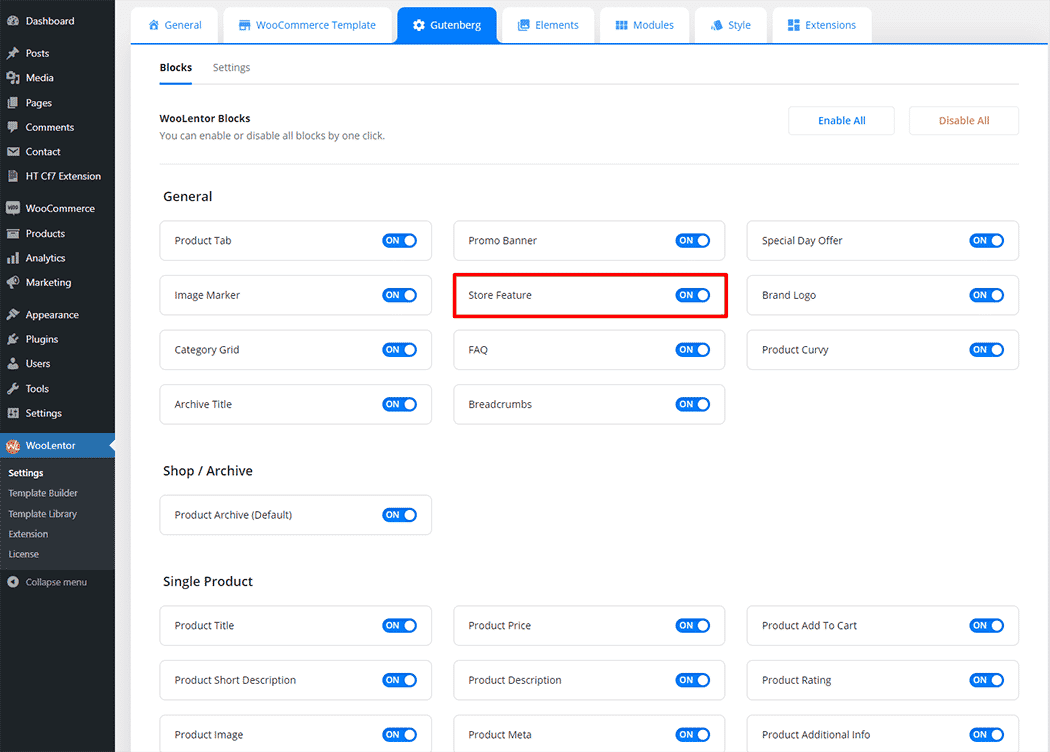Open Template Library submenu link
This screenshot has height=752, width=1050.
[x=43, y=514]
